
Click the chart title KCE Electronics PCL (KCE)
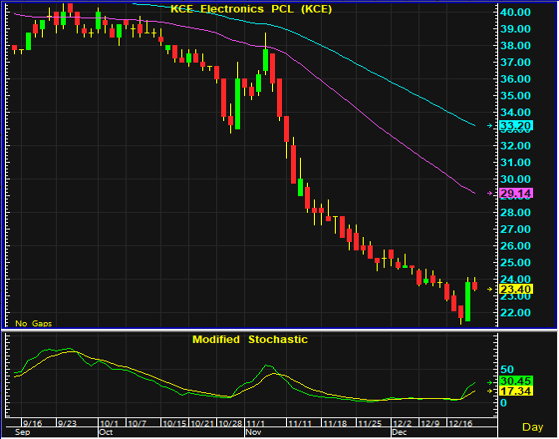251,9
